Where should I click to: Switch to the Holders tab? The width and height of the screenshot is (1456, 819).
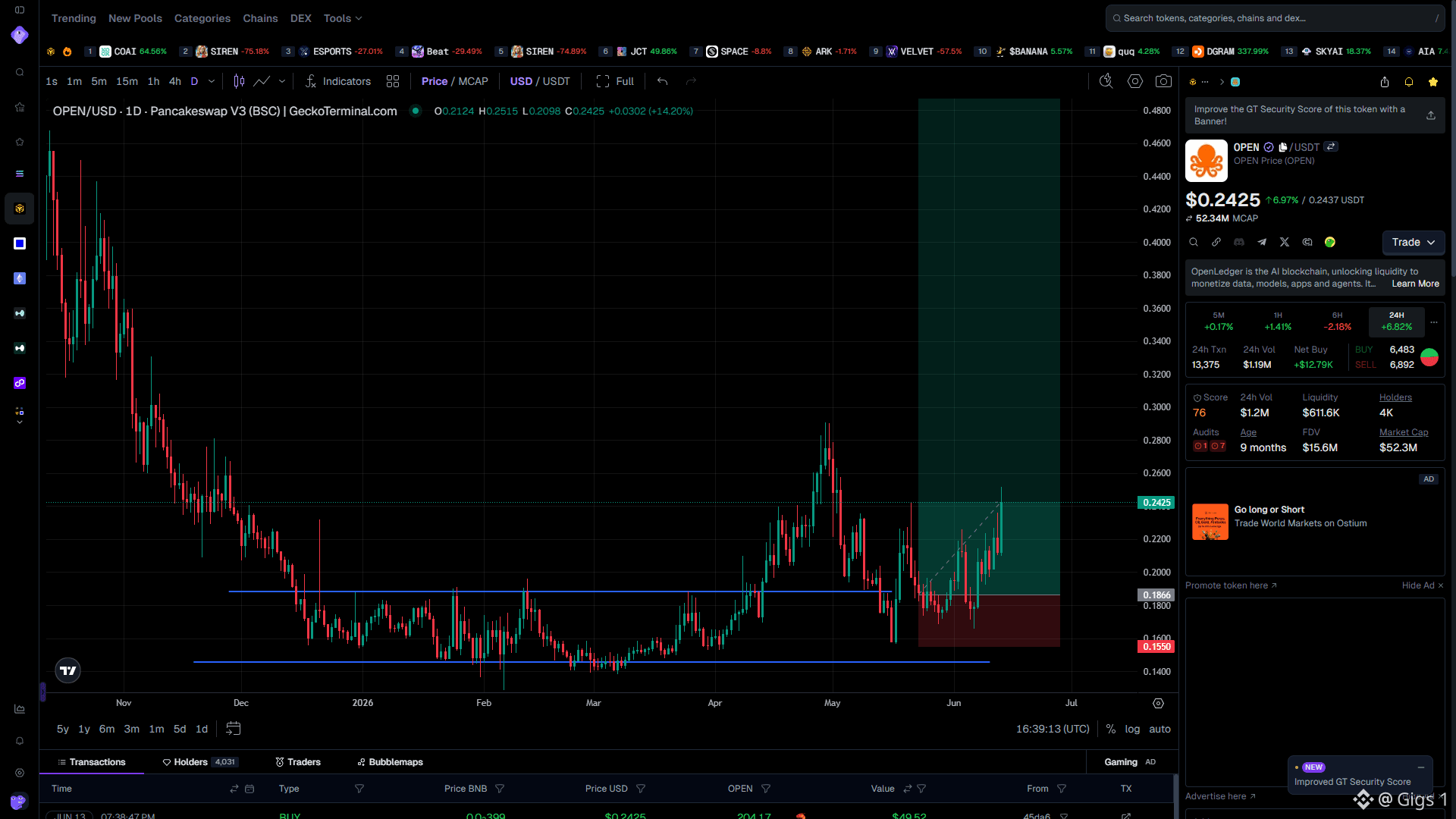(x=199, y=762)
